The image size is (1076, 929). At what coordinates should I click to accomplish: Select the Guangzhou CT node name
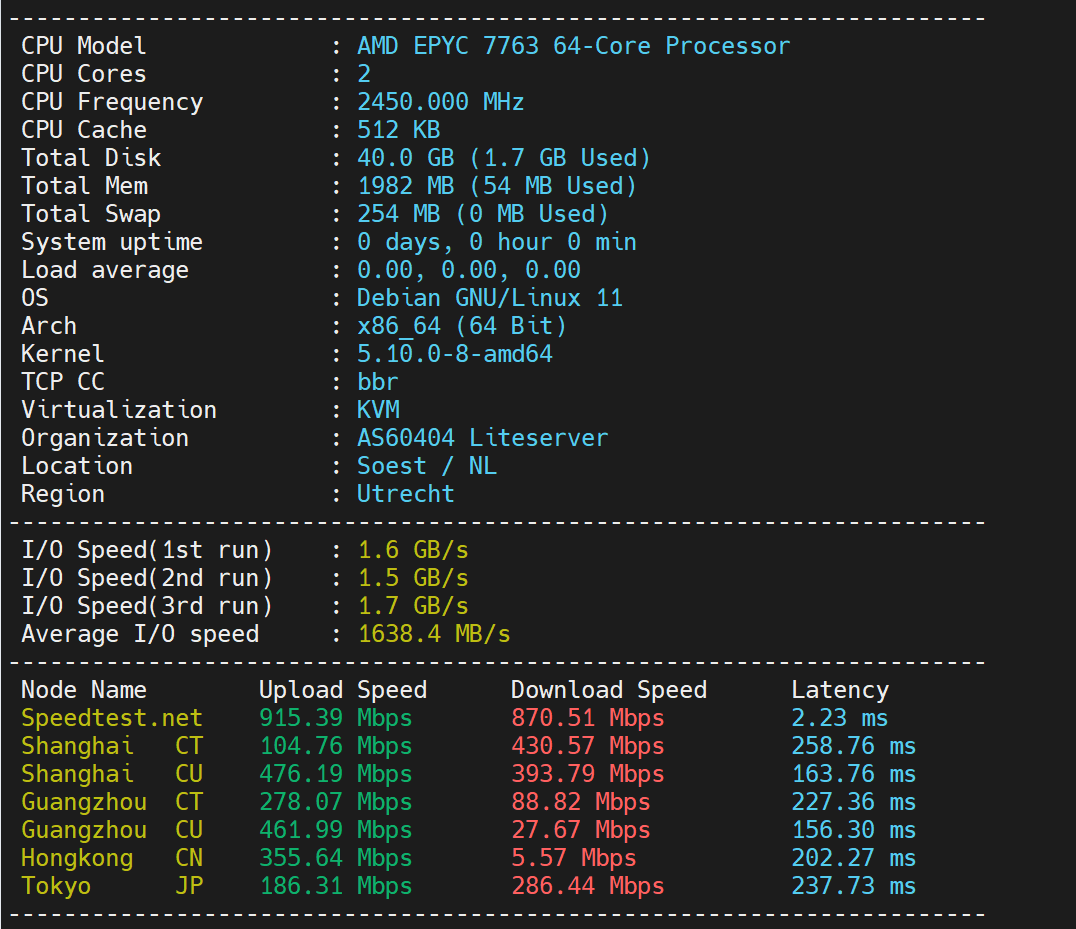(112, 803)
